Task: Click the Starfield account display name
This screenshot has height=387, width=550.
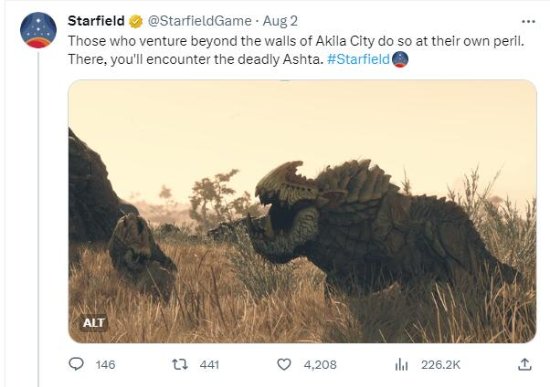Action: [96, 21]
